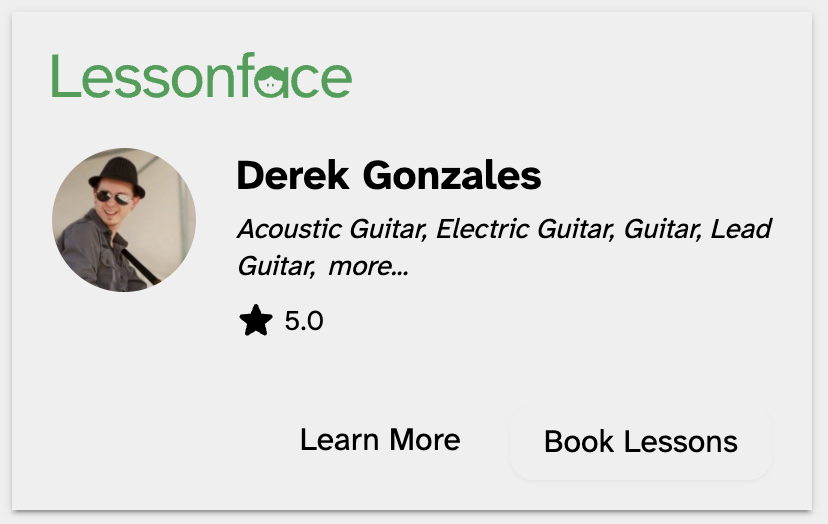This screenshot has height=524, width=828.
Task: Click the sunglasses in the profile picture
Action: [x=111, y=197]
